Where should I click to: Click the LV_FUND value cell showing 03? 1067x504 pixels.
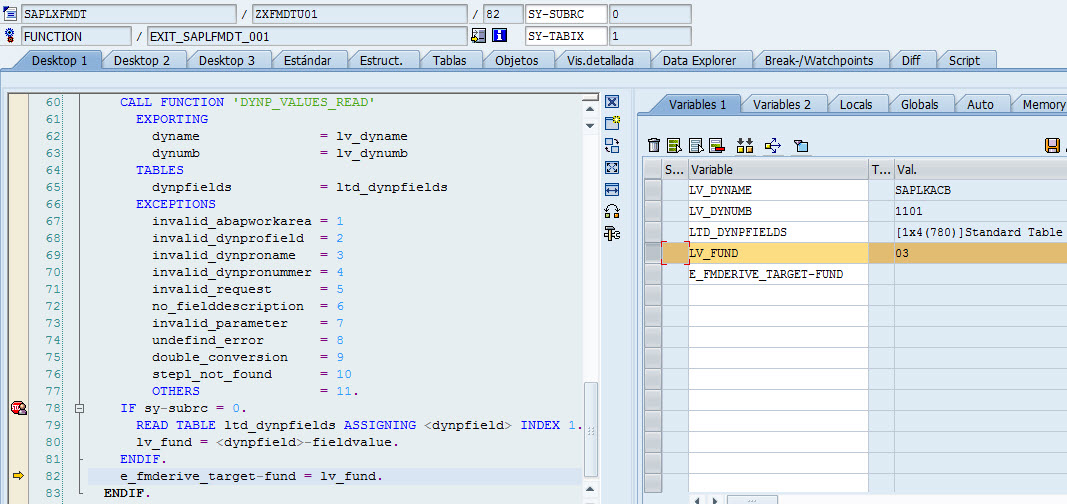click(x=981, y=253)
